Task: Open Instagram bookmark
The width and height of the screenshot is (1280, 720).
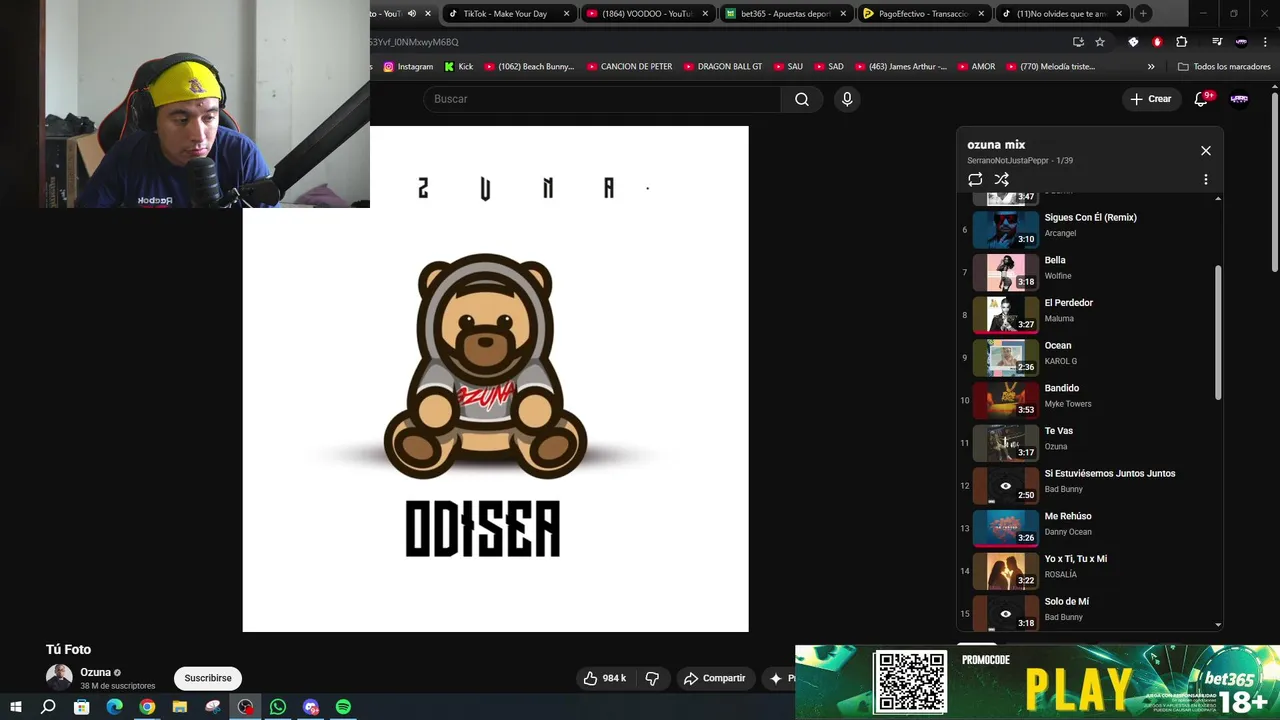Action: point(408,67)
